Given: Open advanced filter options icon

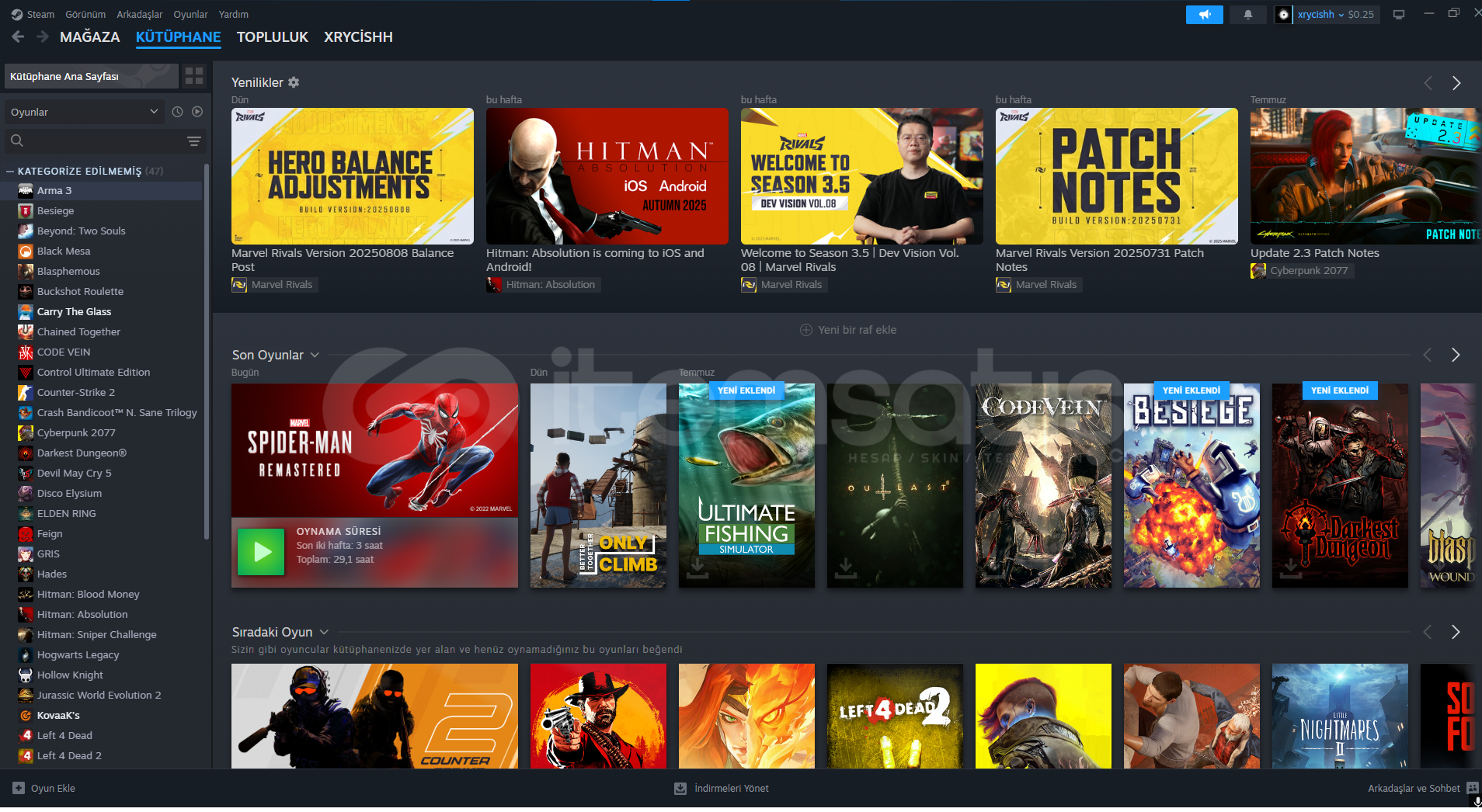Looking at the screenshot, I should 194,141.
